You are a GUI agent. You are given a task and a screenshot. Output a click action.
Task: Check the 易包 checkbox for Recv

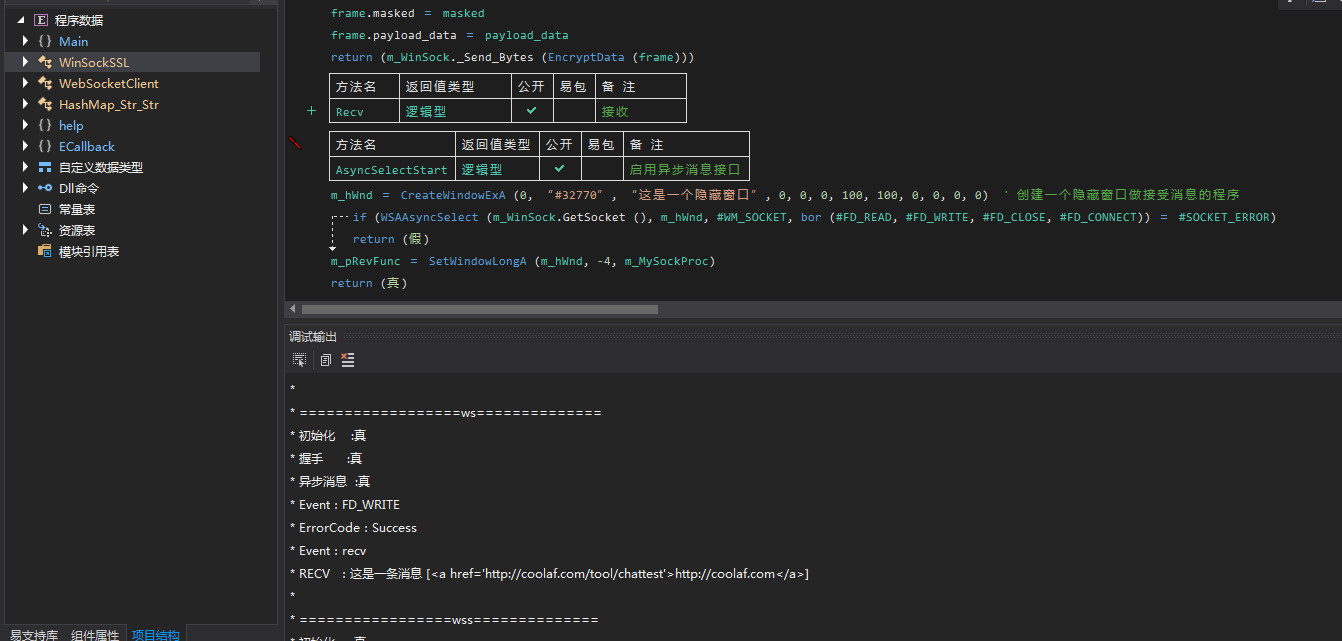tap(574, 111)
